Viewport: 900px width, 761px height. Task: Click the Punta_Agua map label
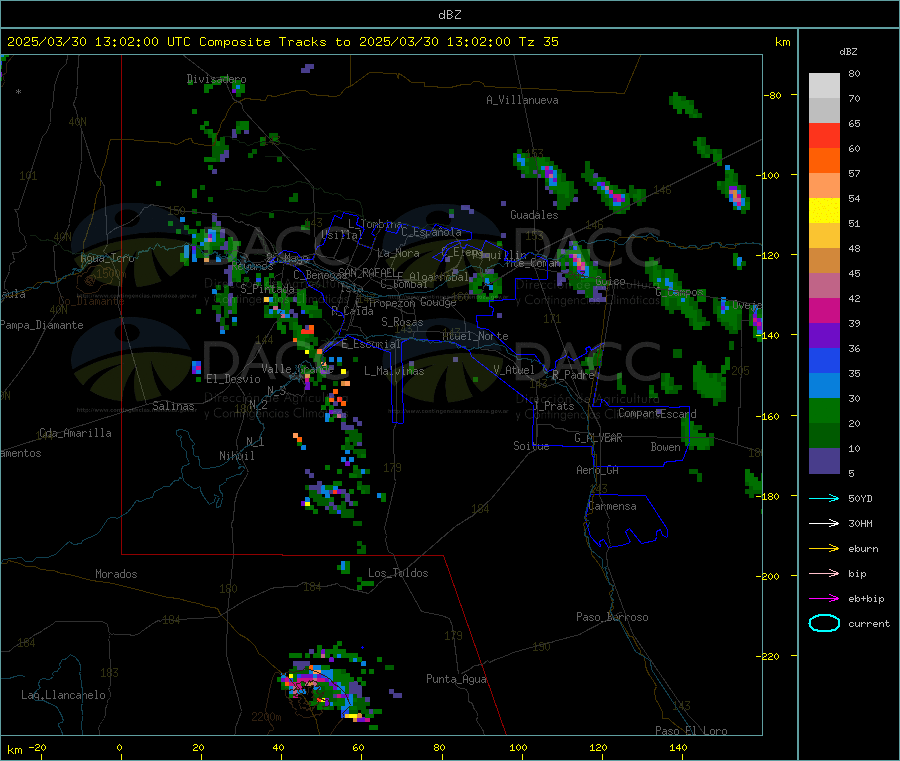point(456,679)
